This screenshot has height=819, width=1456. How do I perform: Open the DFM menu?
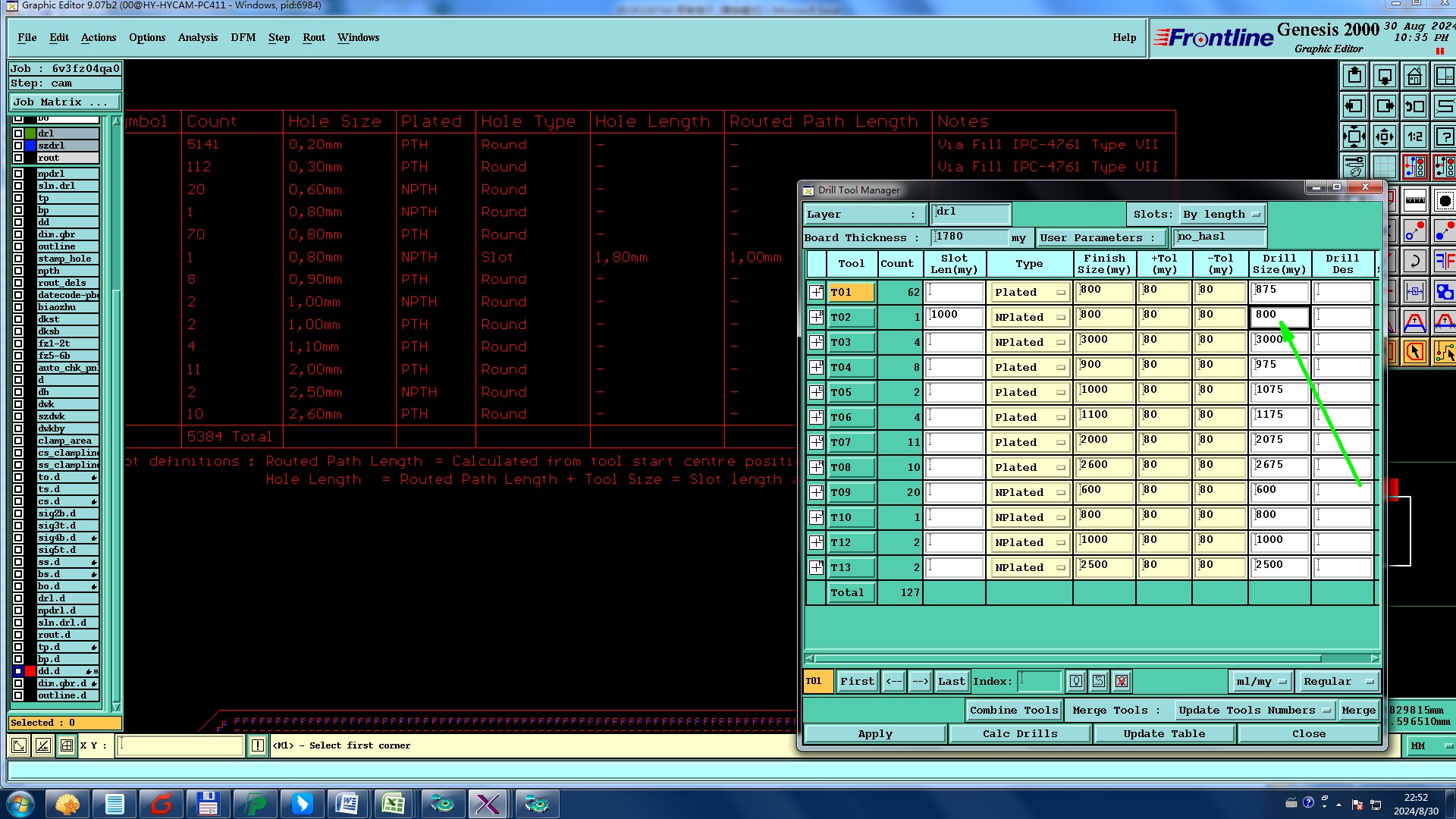pos(243,37)
